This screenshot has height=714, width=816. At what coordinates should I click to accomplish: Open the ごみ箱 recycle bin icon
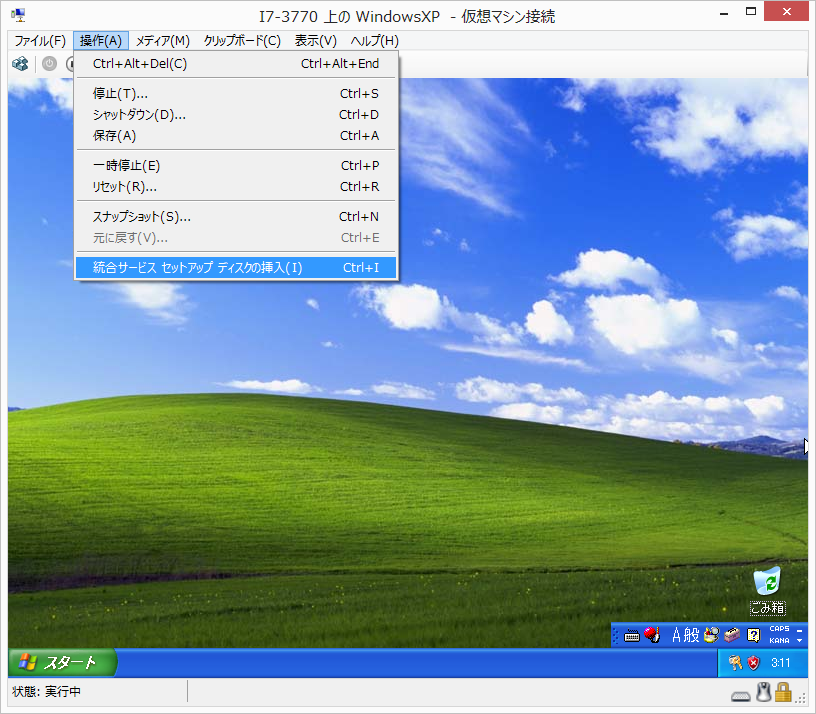(x=768, y=591)
